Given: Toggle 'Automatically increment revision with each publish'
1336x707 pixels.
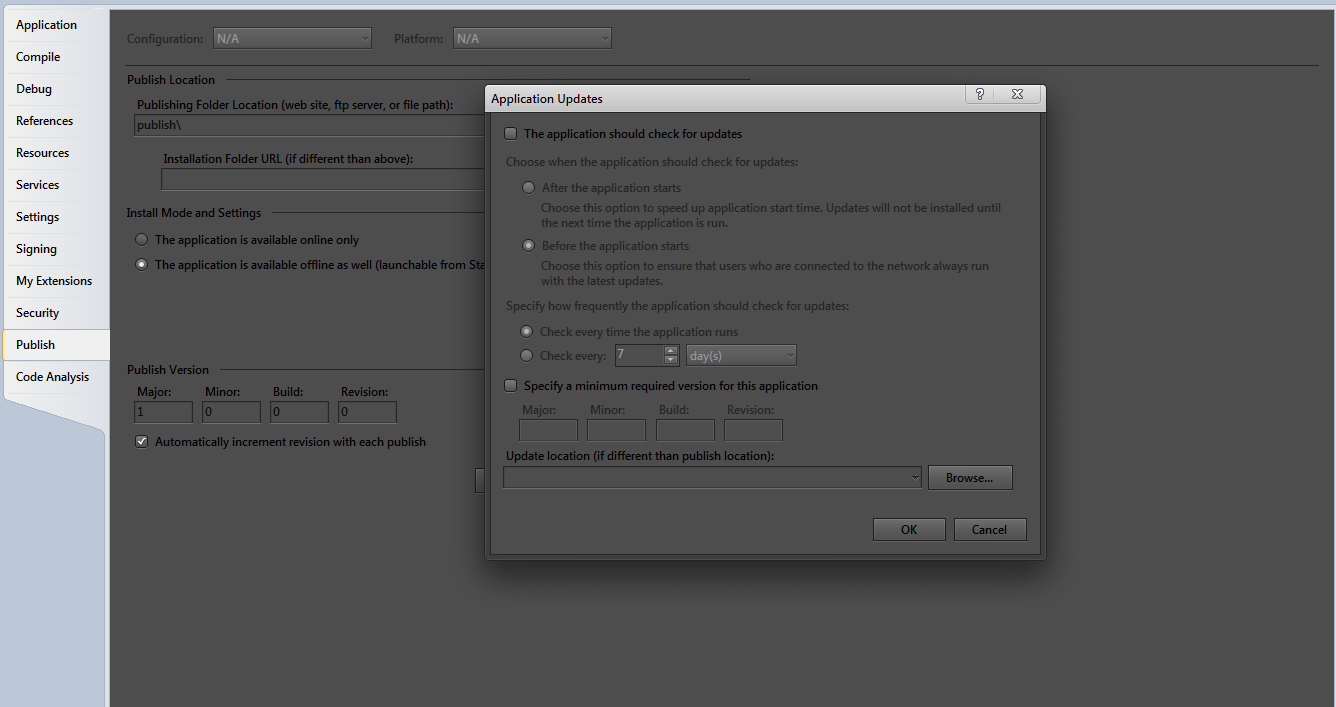Looking at the screenshot, I should pyautogui.click(x=142, y=442).
